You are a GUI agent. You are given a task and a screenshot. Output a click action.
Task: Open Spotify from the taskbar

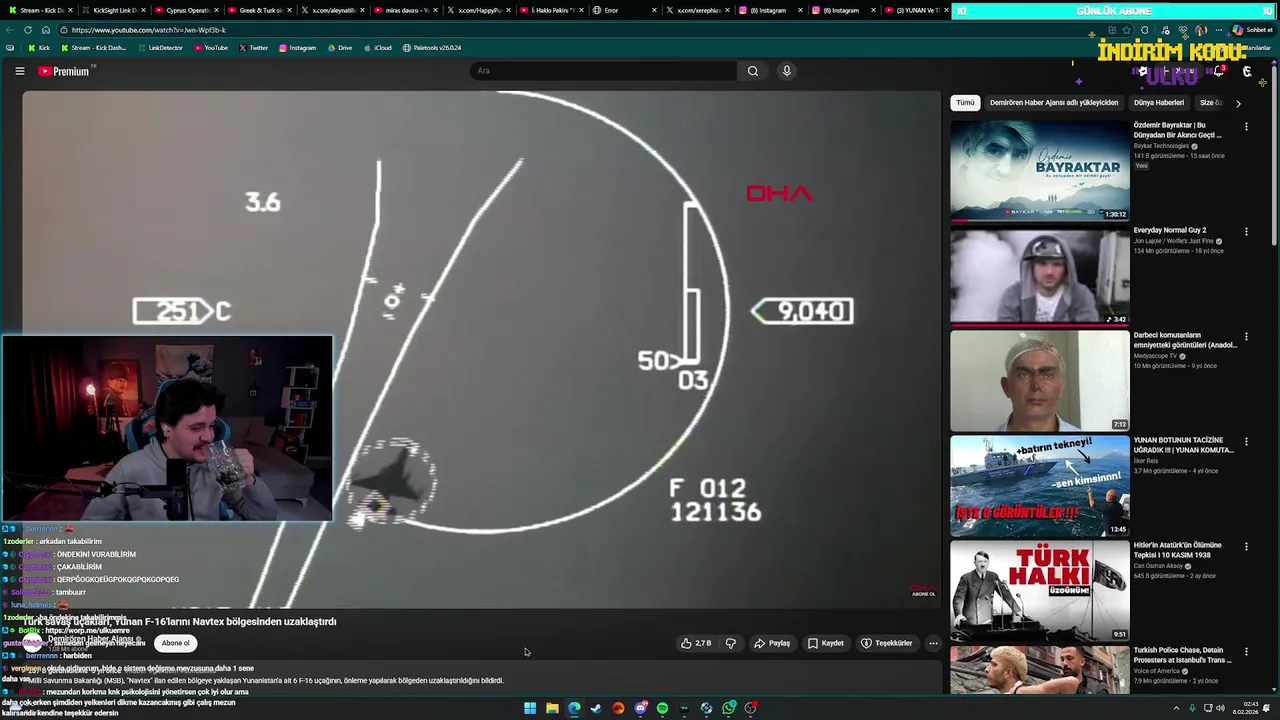tap(662, 708)
